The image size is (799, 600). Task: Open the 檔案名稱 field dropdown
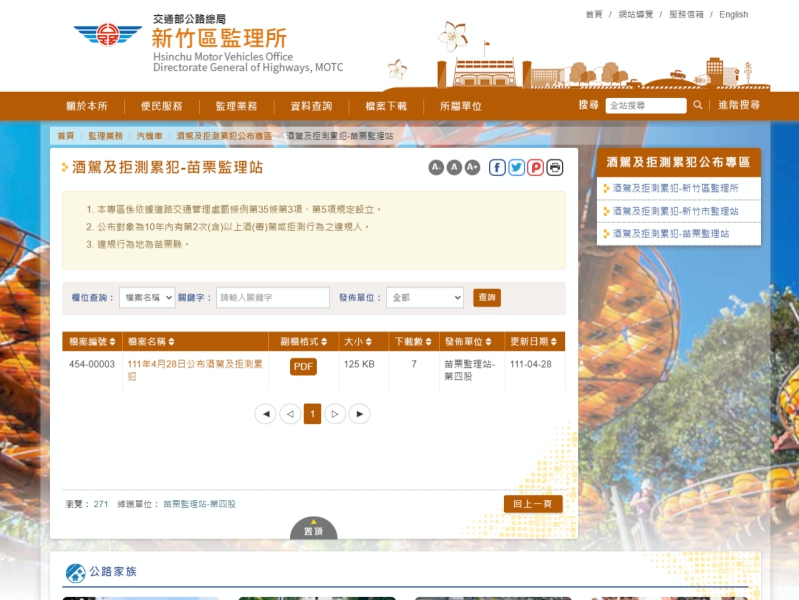pos(147,298)
